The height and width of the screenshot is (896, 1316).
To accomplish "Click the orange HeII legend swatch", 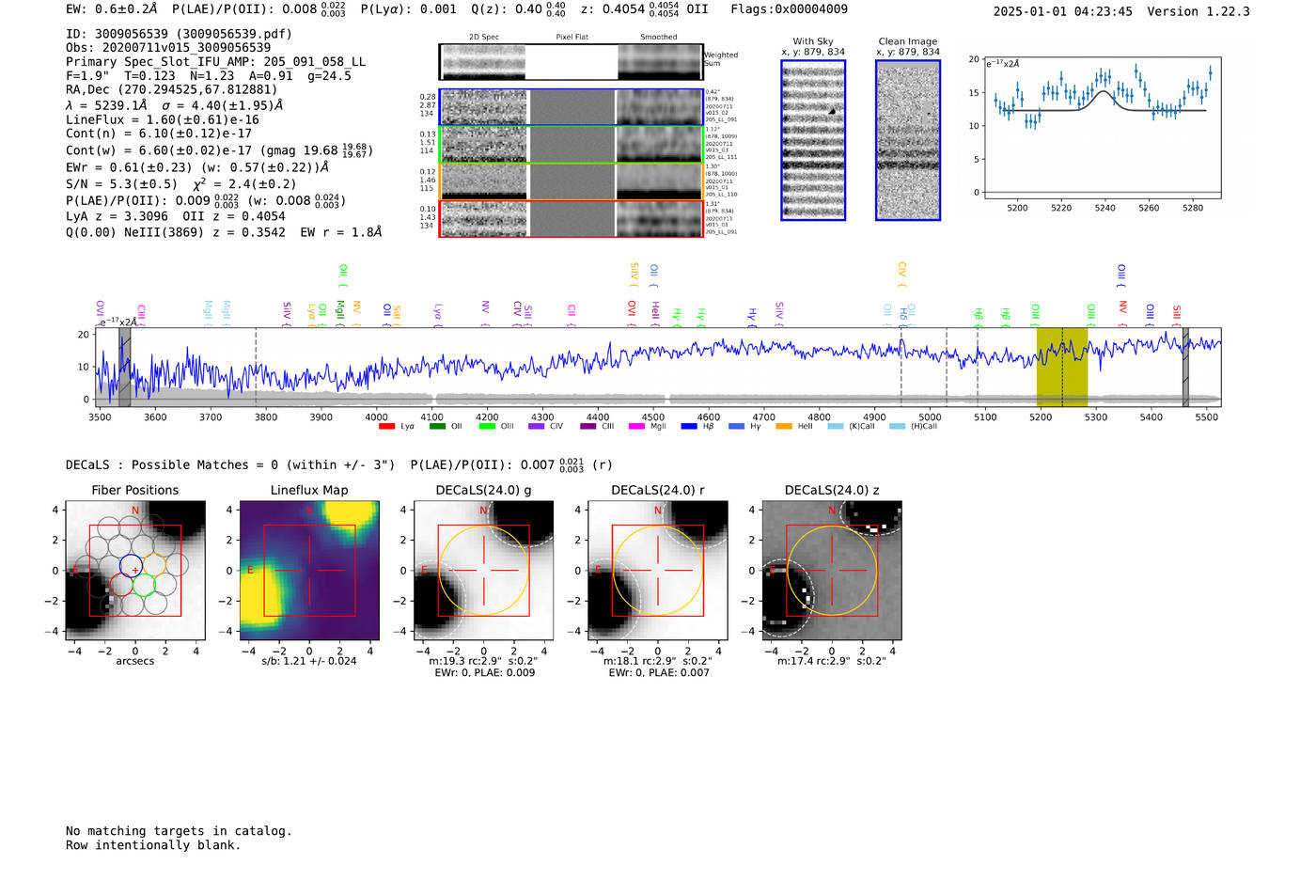I will (784, 427).
